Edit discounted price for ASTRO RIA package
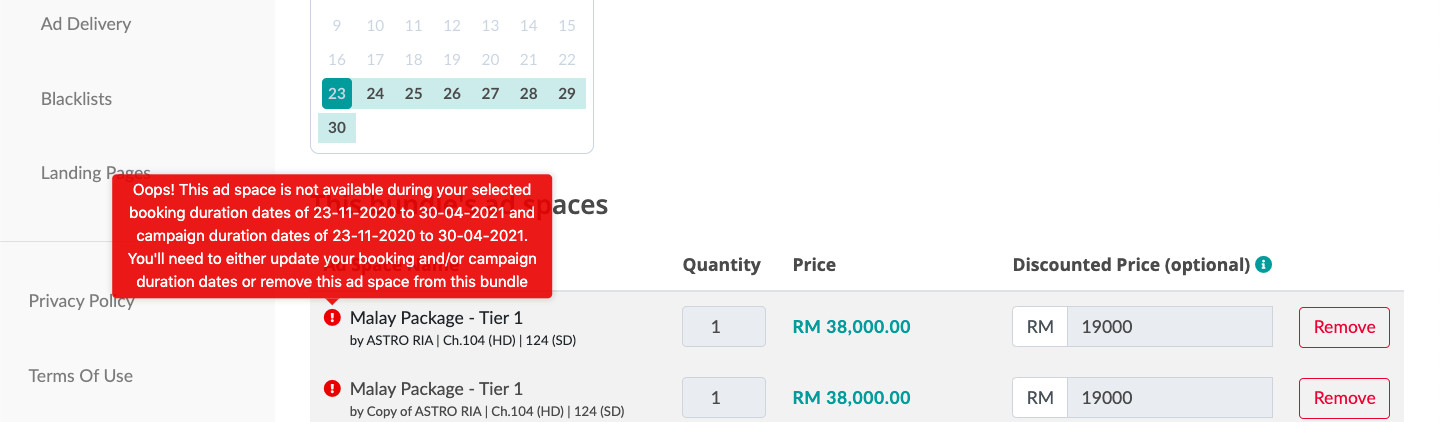The image size is (1440, 422). [1169, 327]
